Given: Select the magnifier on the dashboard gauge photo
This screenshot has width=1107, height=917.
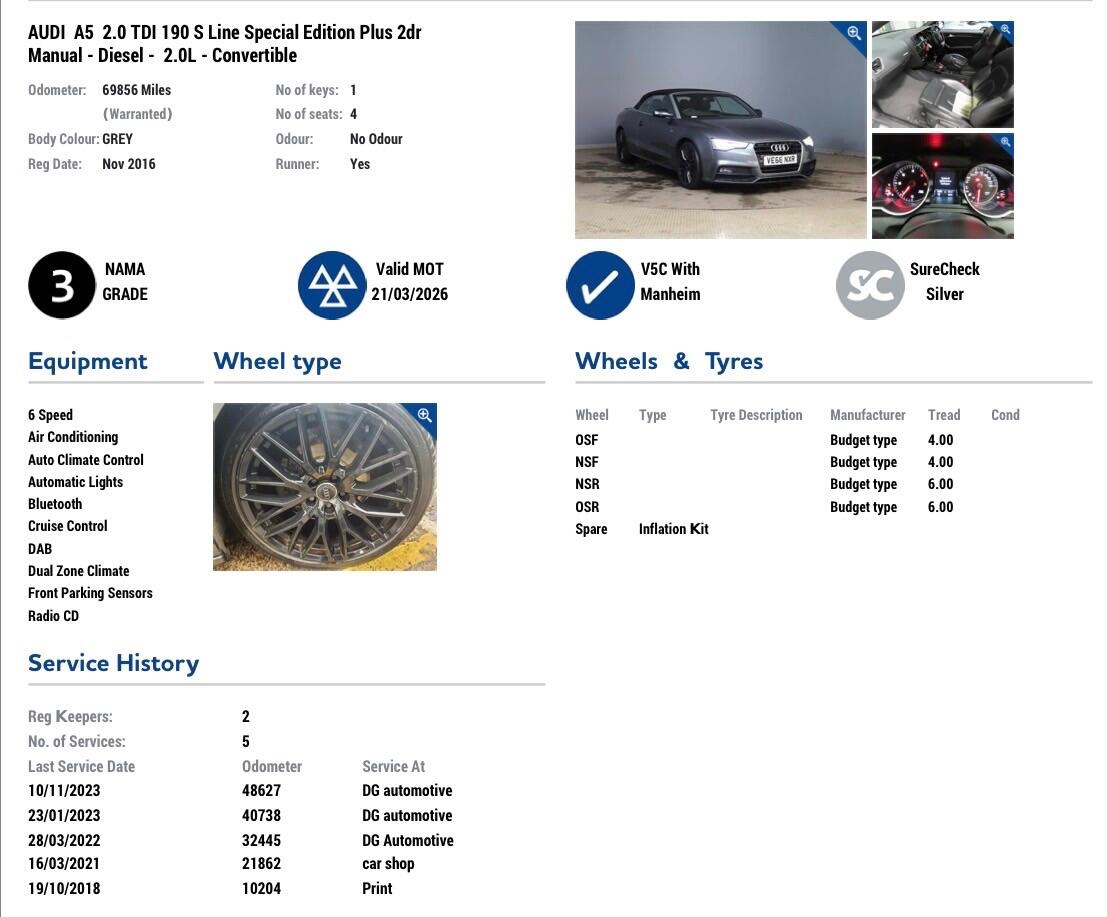Looking at the screenshot, I should point(1003,143).
